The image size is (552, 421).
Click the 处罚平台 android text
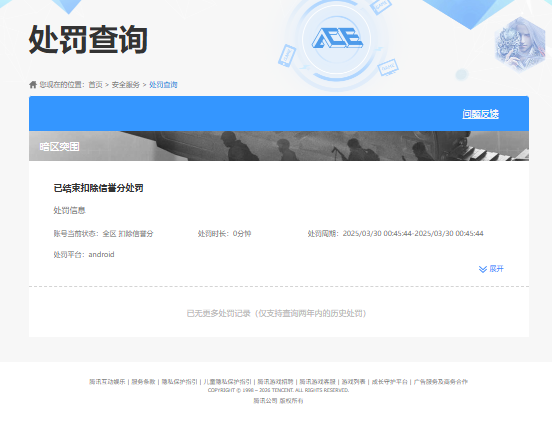(x=84, y=254)
